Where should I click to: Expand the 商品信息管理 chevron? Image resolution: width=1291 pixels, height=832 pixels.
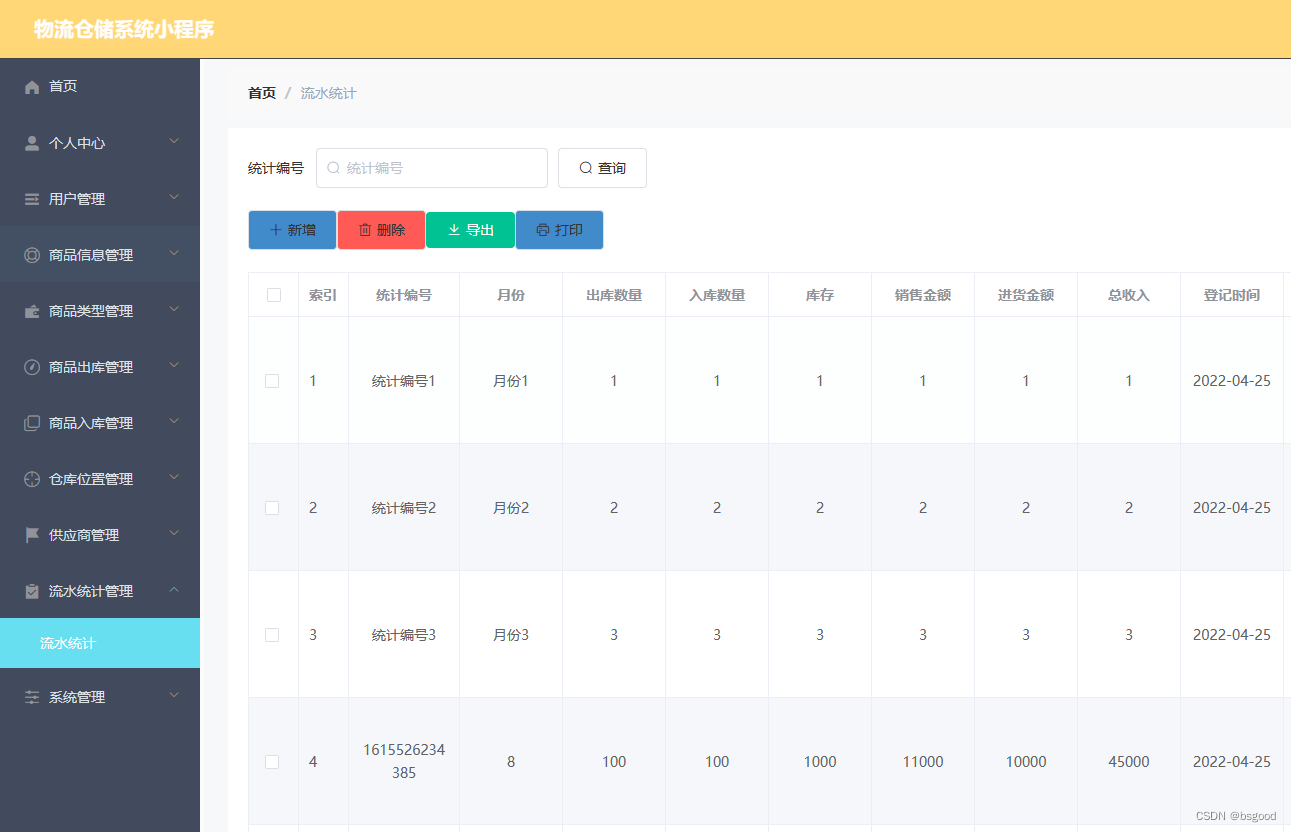point(174,254)
